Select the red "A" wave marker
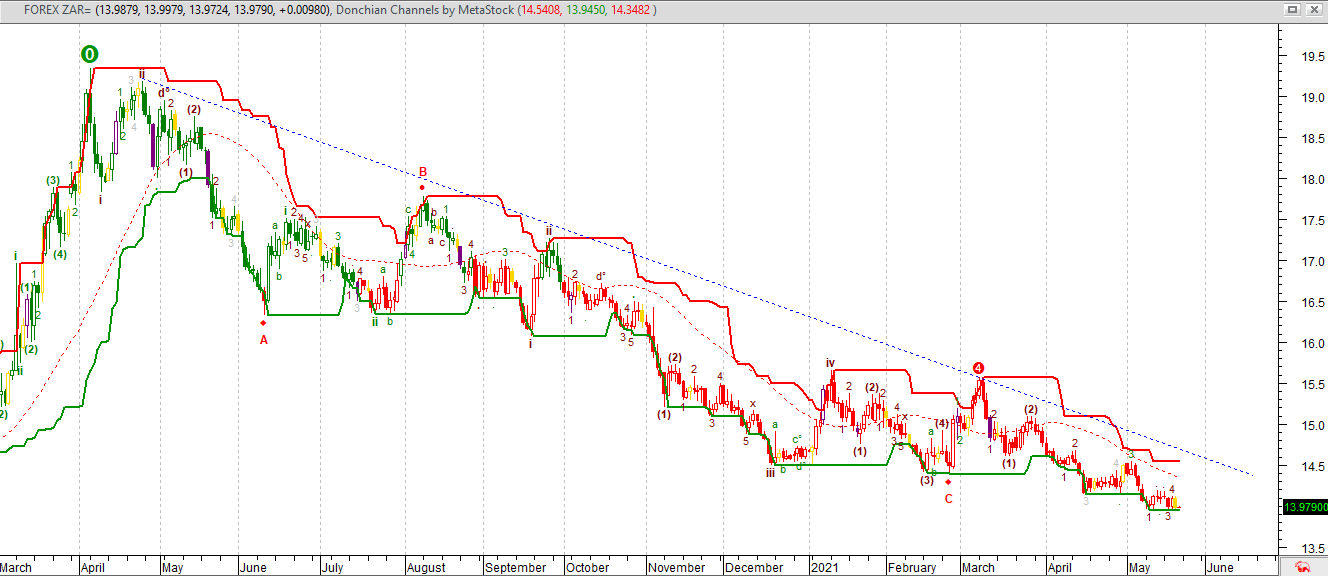 tap(263, 340)
